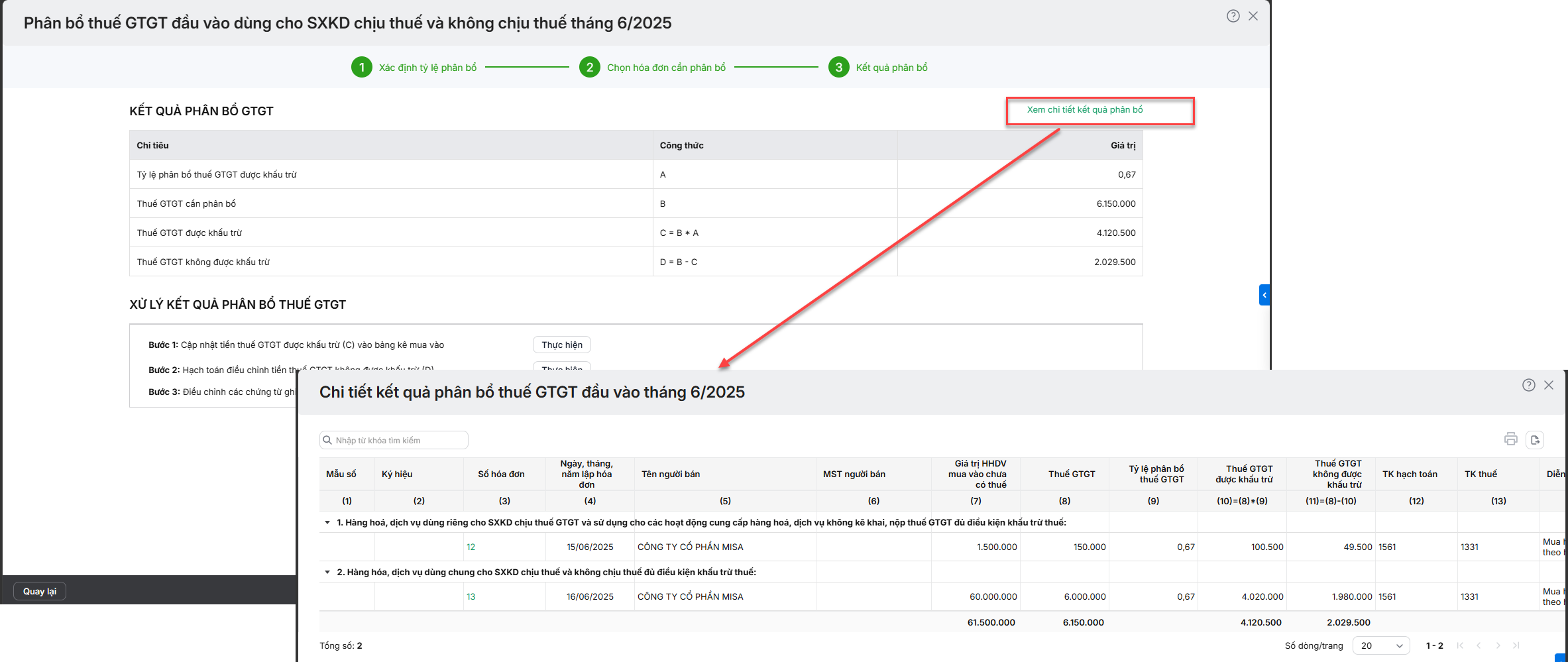1568x662 pixels.
Task: Click Thuế GTGT được khấu trừ column header
Action: [1242, 474]
